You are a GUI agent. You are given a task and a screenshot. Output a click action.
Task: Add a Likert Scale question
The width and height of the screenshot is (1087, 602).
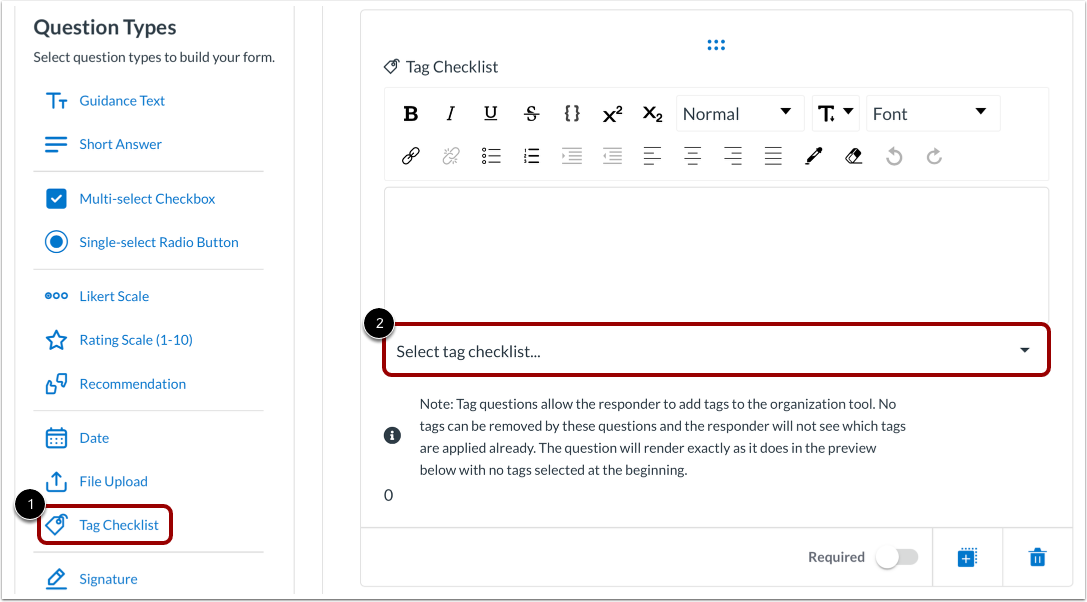click(x=114, y=296)
